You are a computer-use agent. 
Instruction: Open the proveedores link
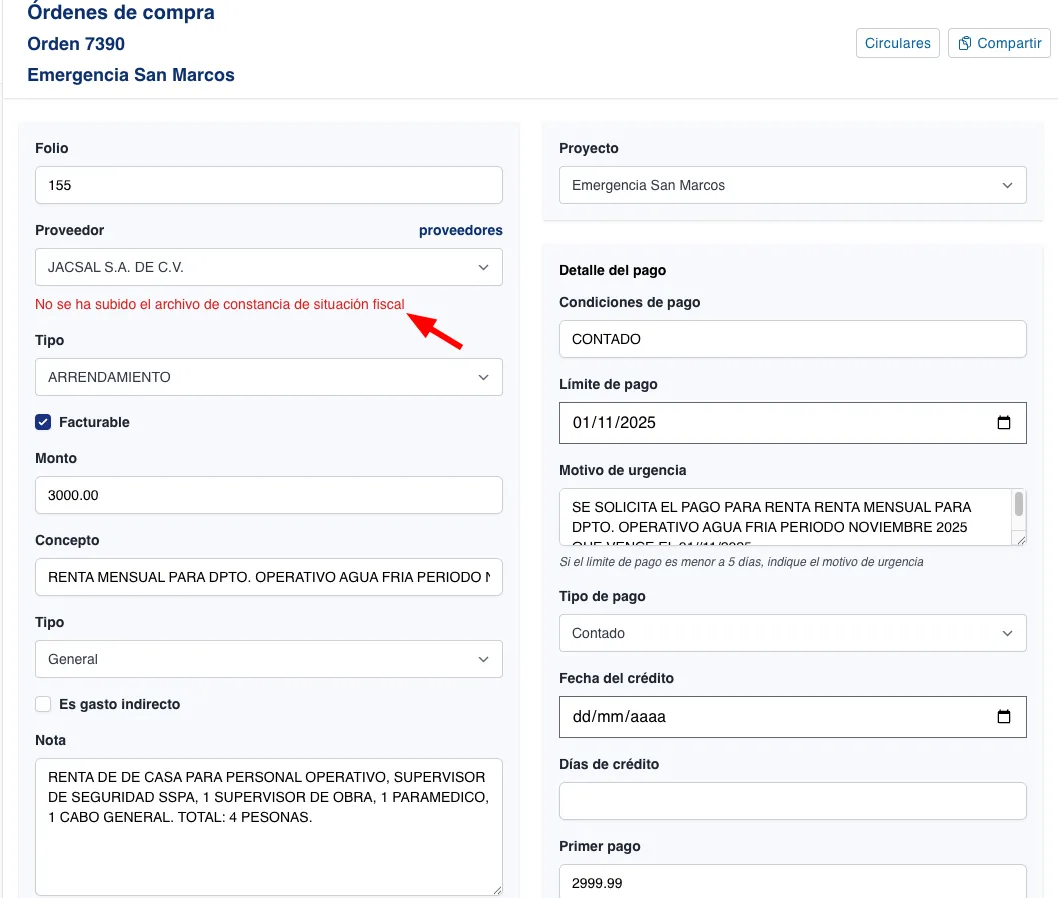(x=460, y=230)
